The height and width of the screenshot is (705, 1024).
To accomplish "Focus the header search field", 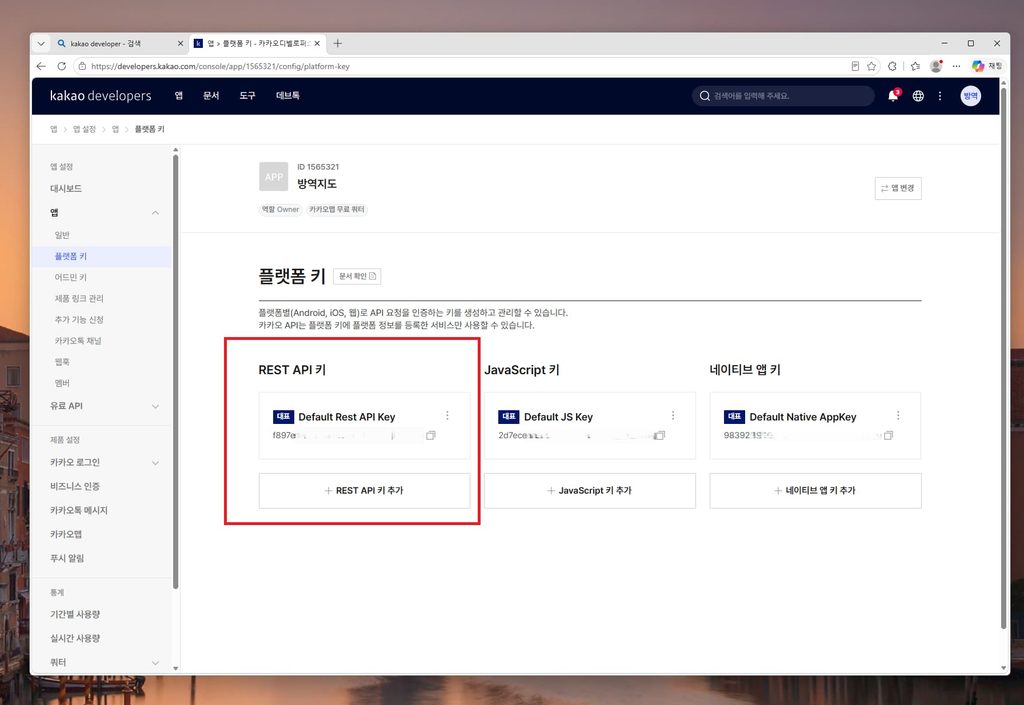I will pos(783,96).
